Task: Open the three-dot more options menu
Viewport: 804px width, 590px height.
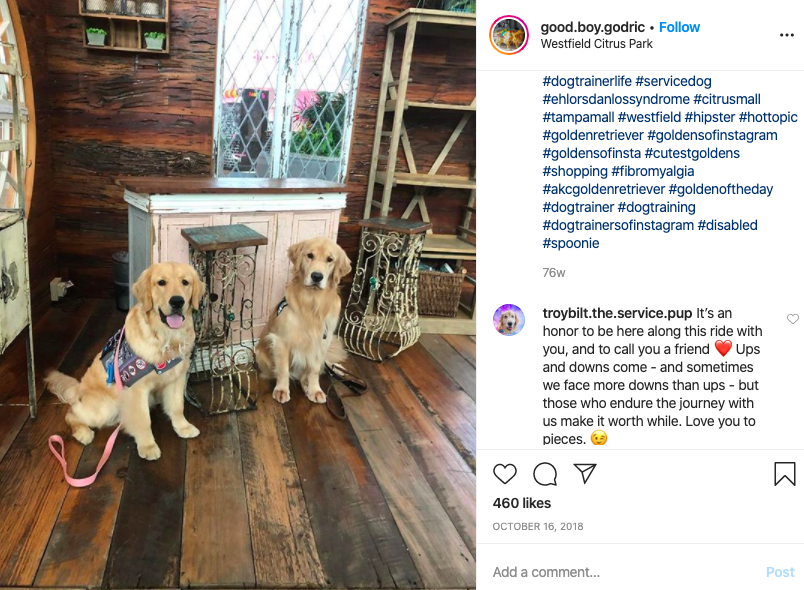Action: coord(787,35)
